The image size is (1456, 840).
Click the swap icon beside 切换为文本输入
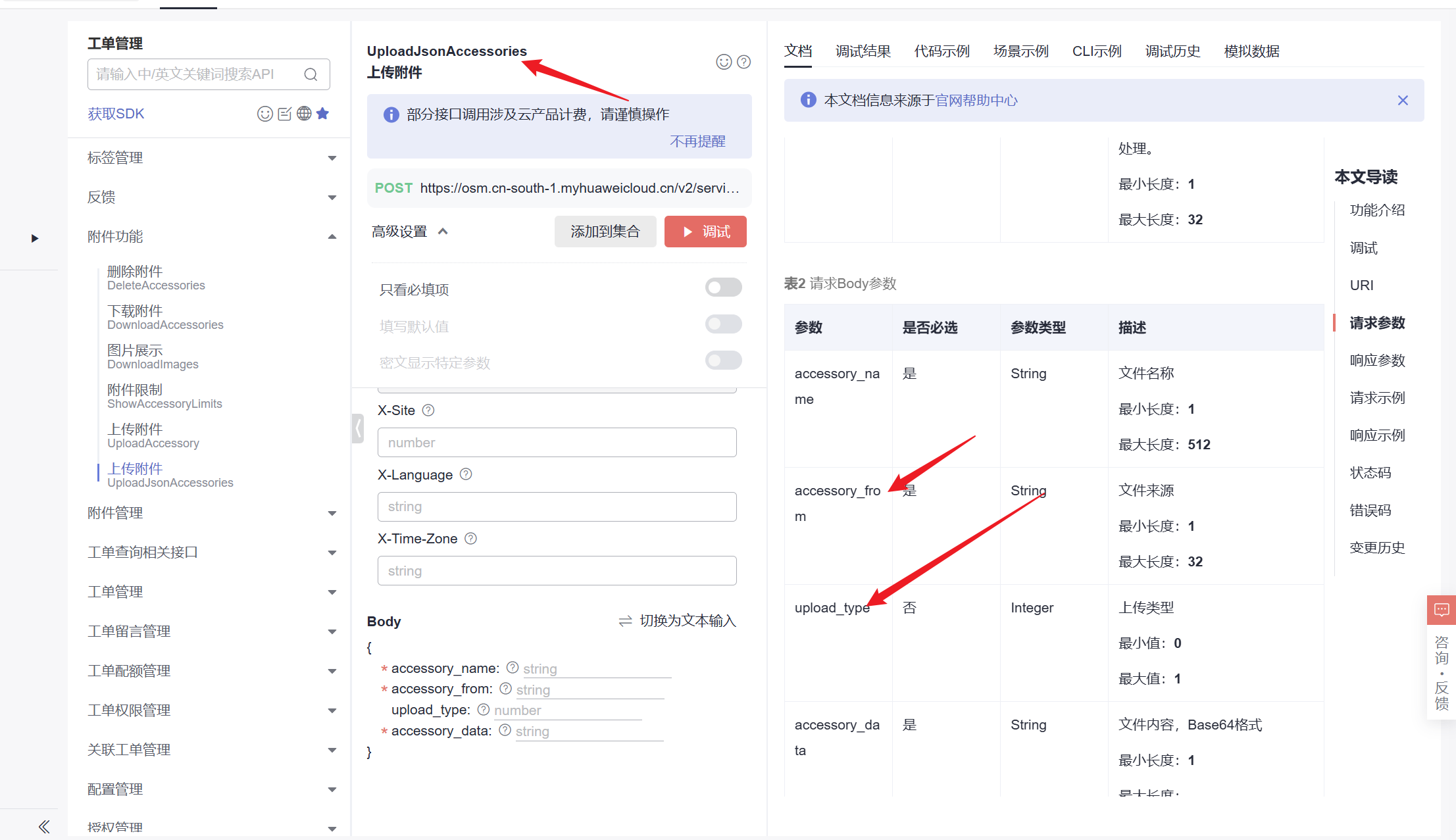(625, 621)
